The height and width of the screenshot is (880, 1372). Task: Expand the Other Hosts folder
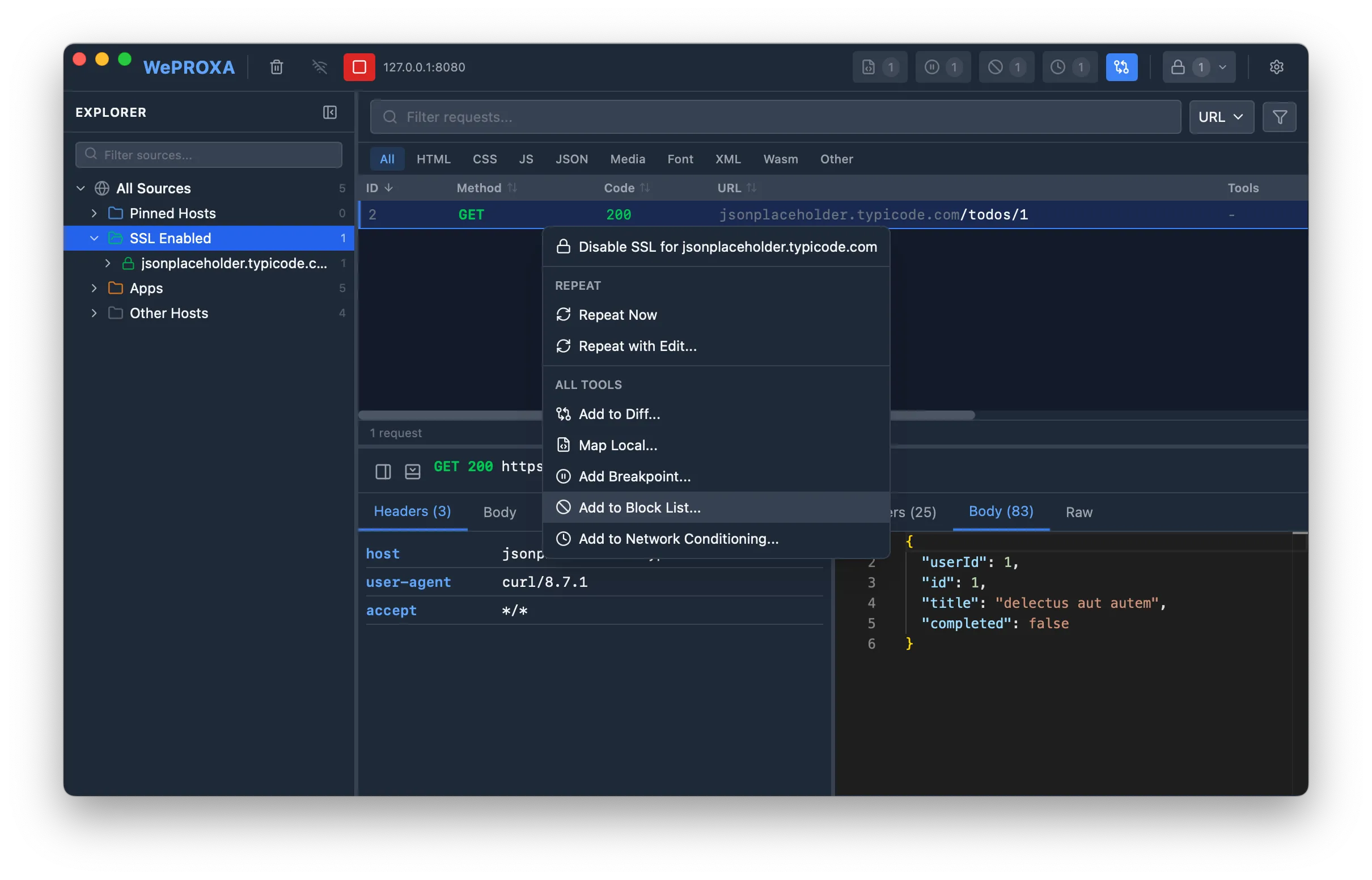(95, 312)
